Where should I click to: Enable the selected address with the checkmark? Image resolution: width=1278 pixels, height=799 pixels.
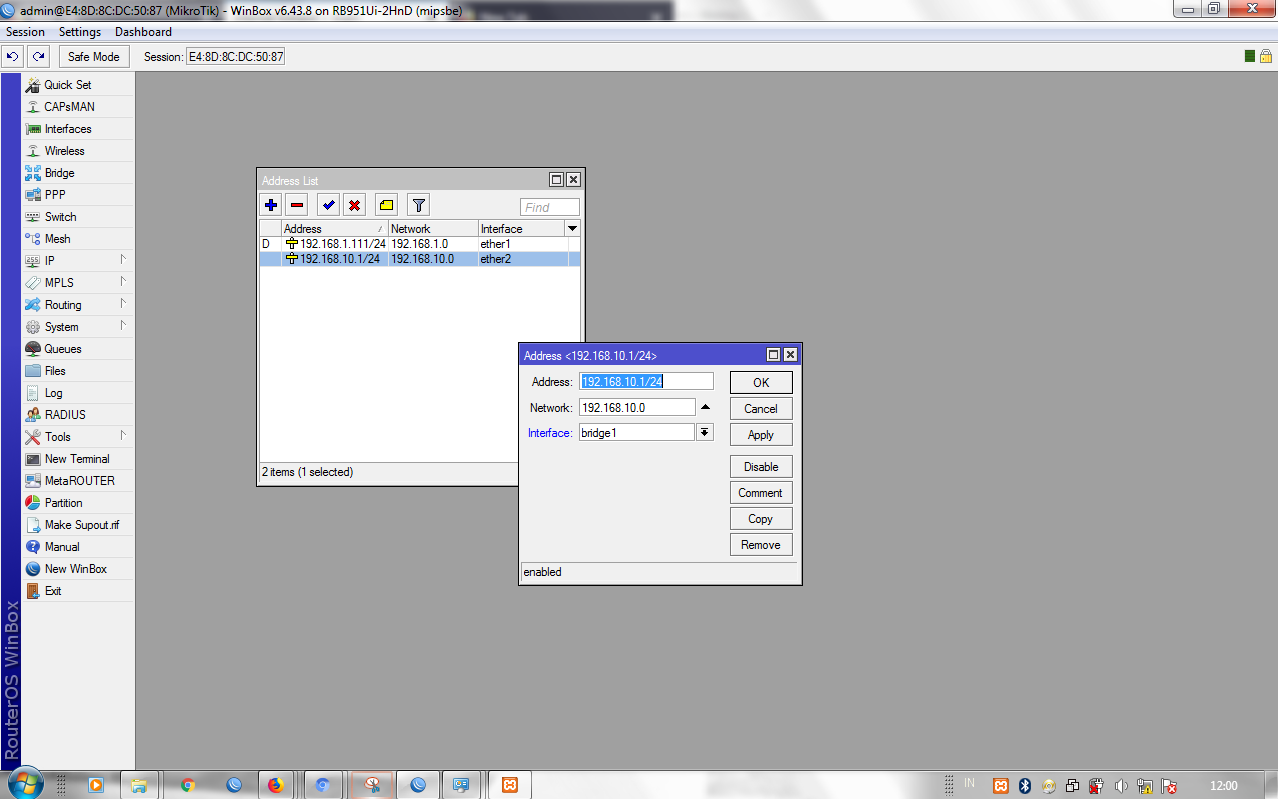point(328,205)
